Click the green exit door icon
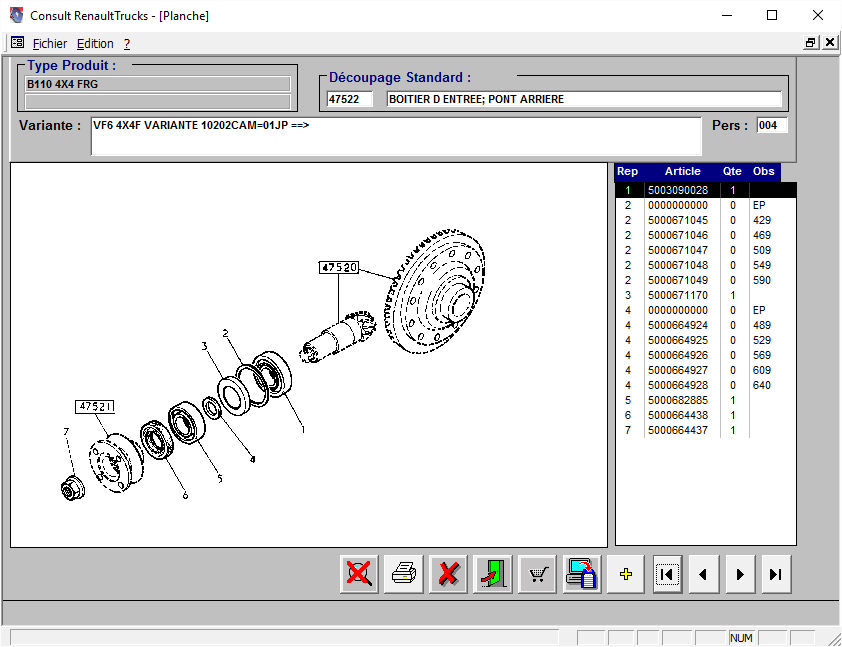This screenshot has width=842, height=647. pyautogui.click(x=493, y=575)
